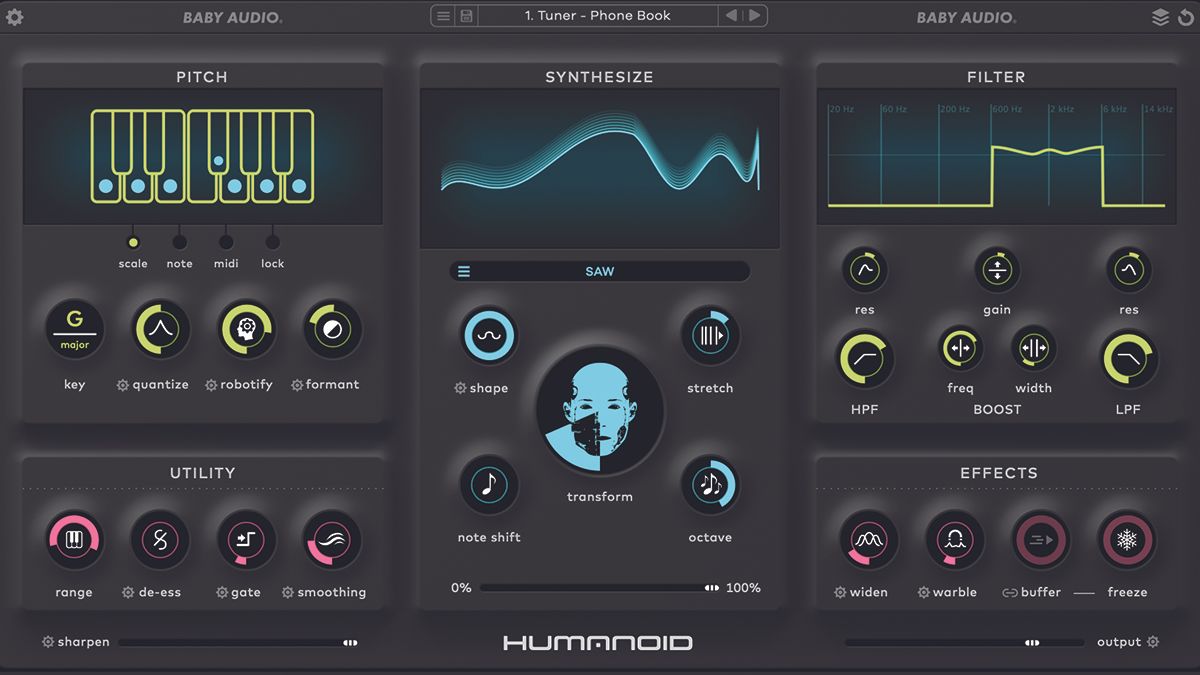Screen dimensions: 1200x675
Task: Click the undo arrow icon top right
Action: [x=1187, y=16]
